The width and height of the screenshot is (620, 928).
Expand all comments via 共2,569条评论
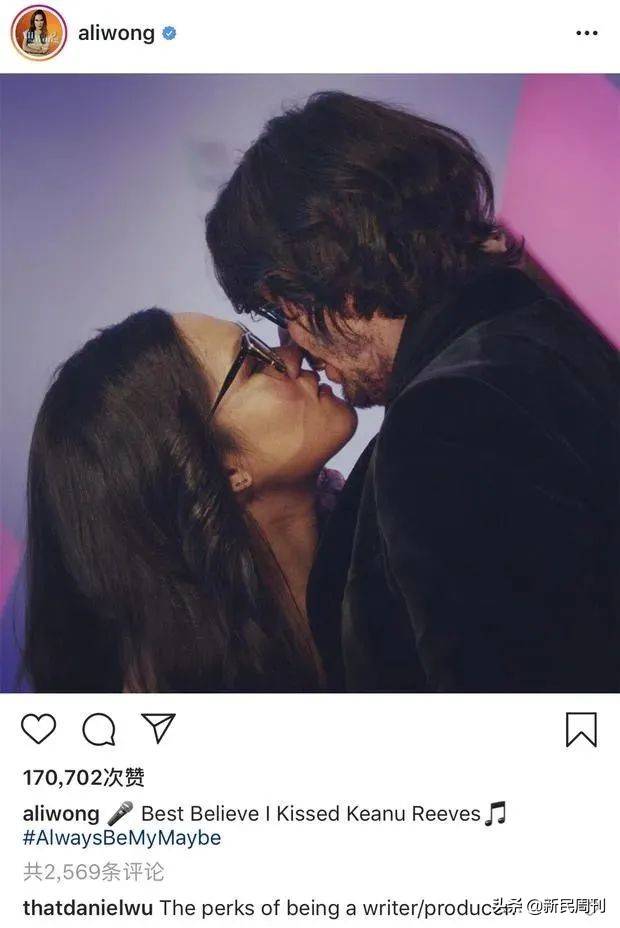(93, 872)
